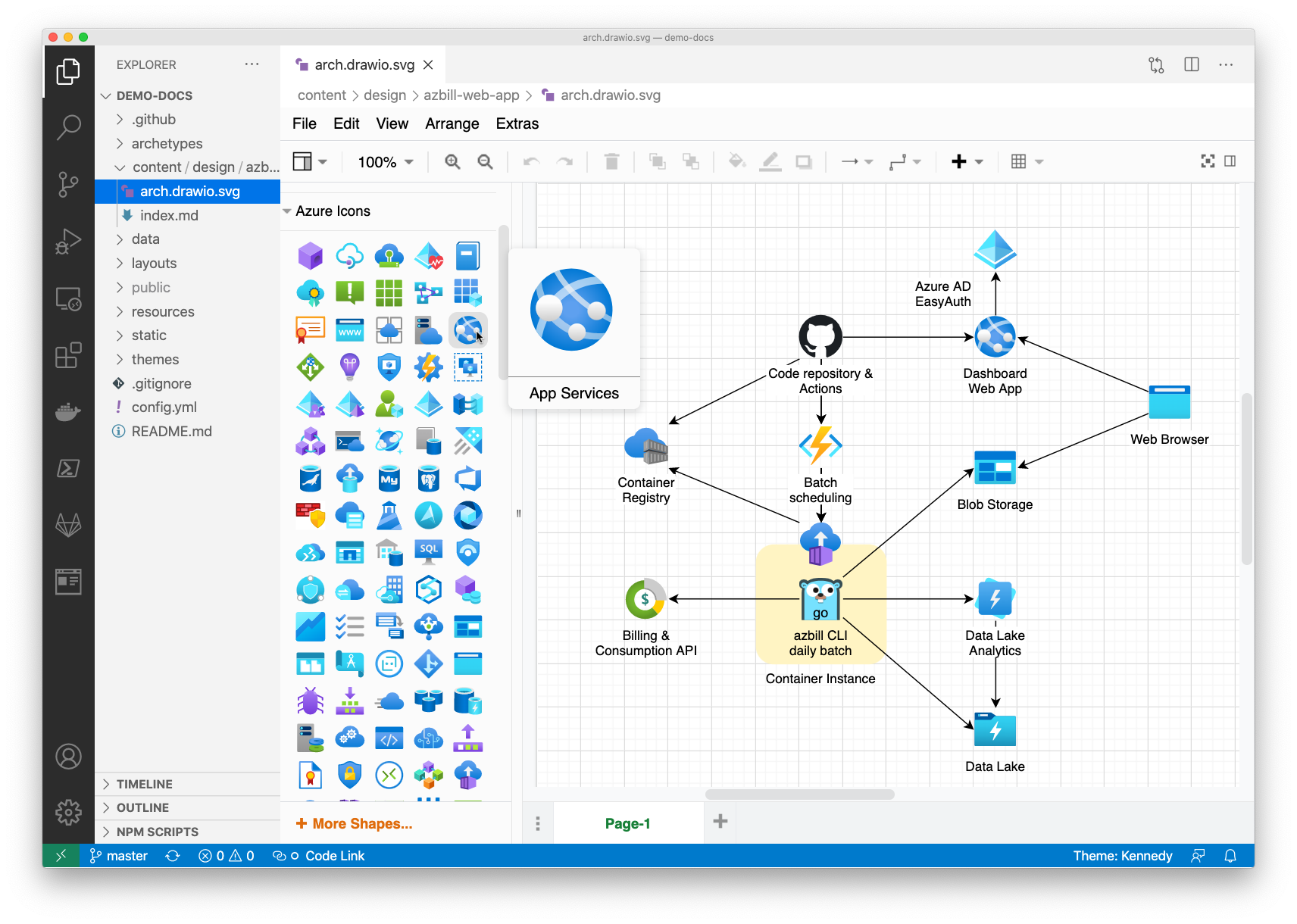1297x924 pixels.
Task: Open the Extras menu
Action: pyautogui.click(x=517, y=123)
